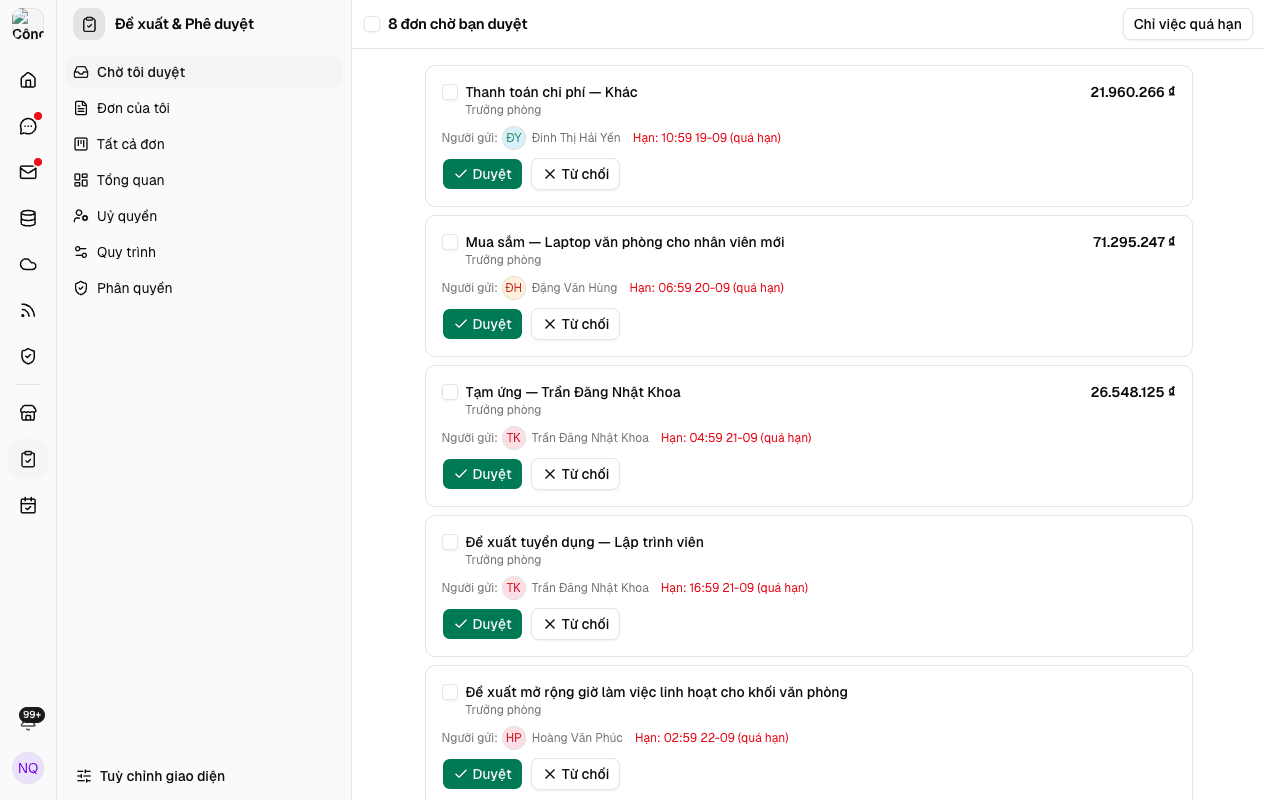Open the store icon in rail
The image size is (1280, 800).
click(x=28, y=413)
